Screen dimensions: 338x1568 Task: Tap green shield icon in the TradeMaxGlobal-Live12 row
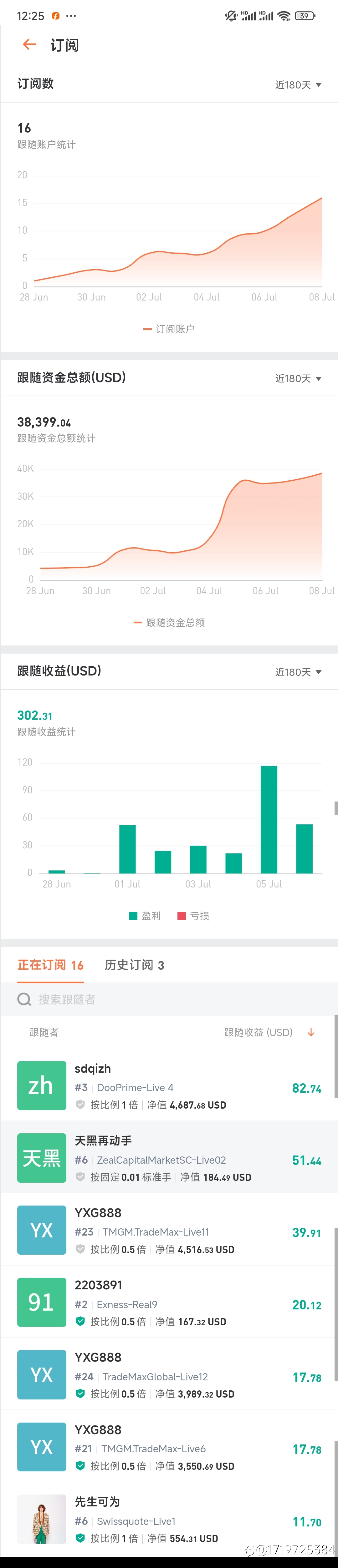(x=80, y=1394)
